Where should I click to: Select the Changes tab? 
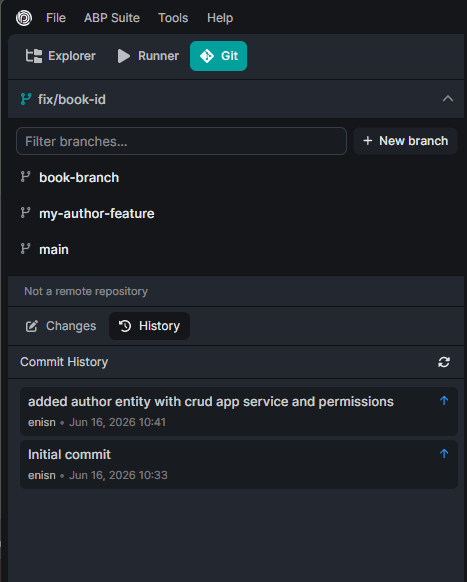[61, 326]
